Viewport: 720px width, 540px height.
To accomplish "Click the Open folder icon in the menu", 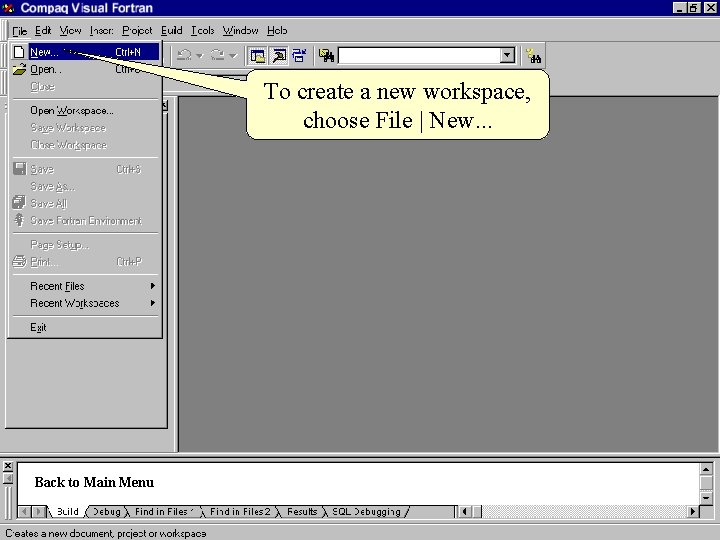I will point(19,69).
